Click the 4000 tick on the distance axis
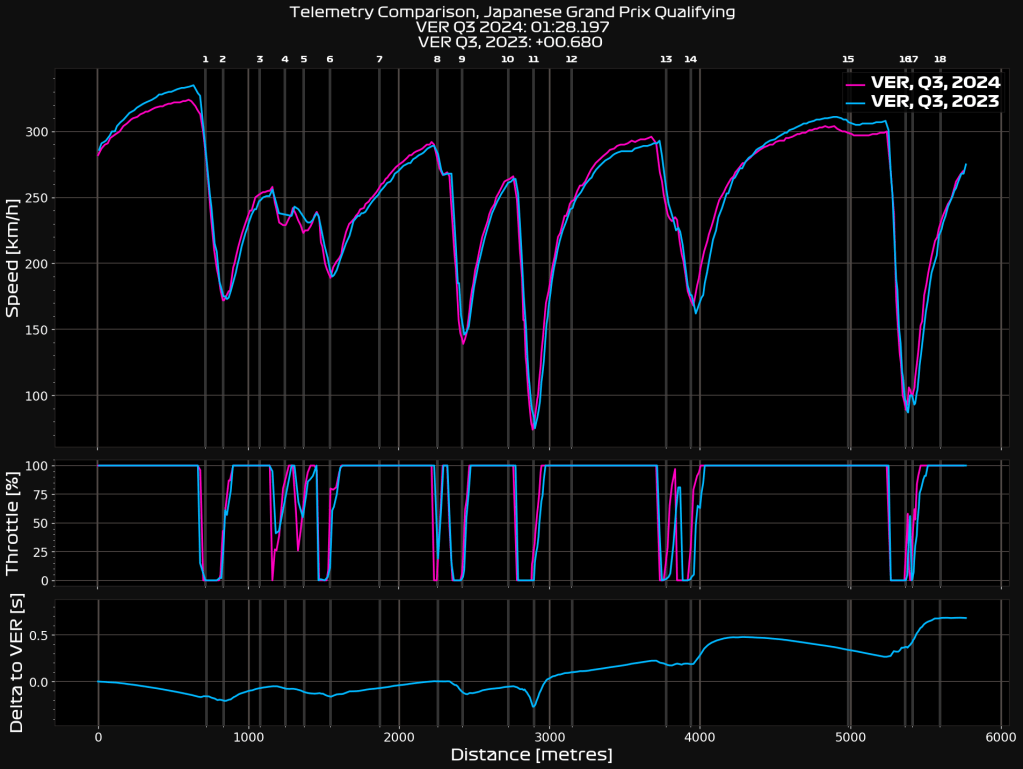Image resolution: width=1023 pixels, height=769 pixels. [x=699, y=737]
